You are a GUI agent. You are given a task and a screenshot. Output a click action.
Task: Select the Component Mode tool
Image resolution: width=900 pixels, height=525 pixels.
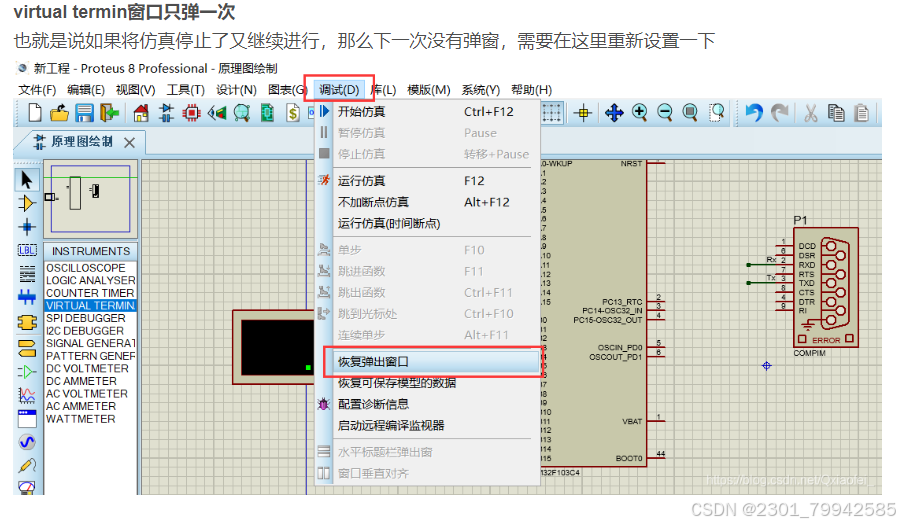tap(26, 203)
